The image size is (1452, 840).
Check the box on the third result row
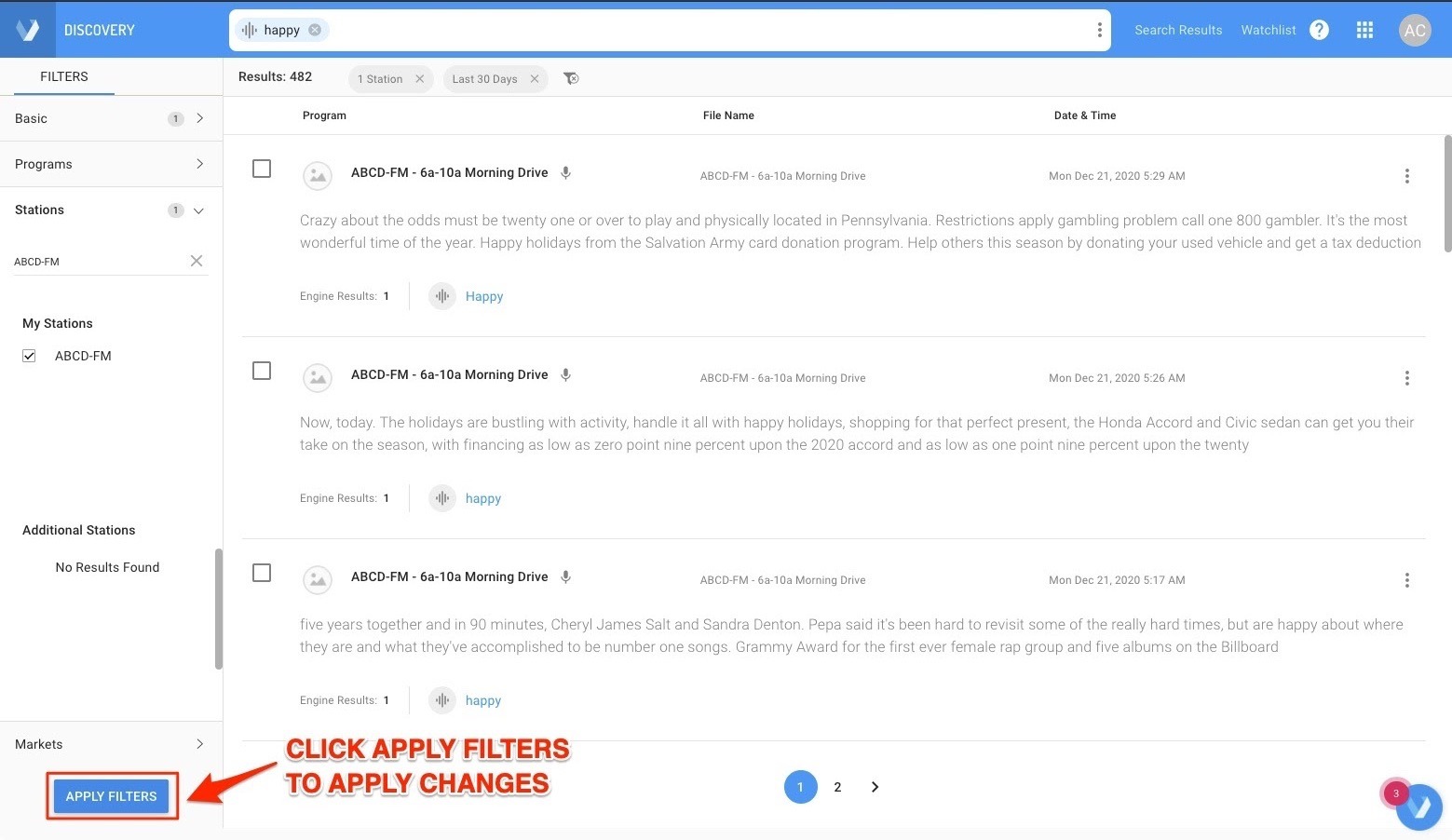tap(262, 573)
